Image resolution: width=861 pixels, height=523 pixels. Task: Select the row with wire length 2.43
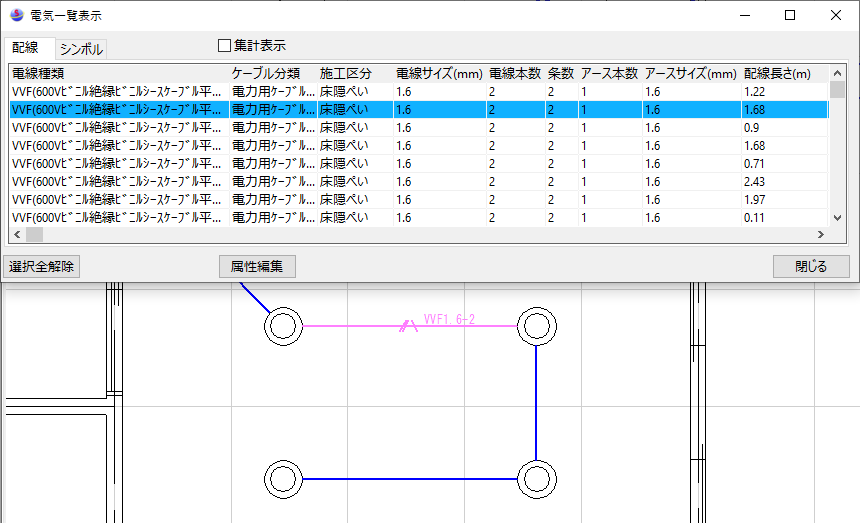pyautogui.click(x=400, y=181)
